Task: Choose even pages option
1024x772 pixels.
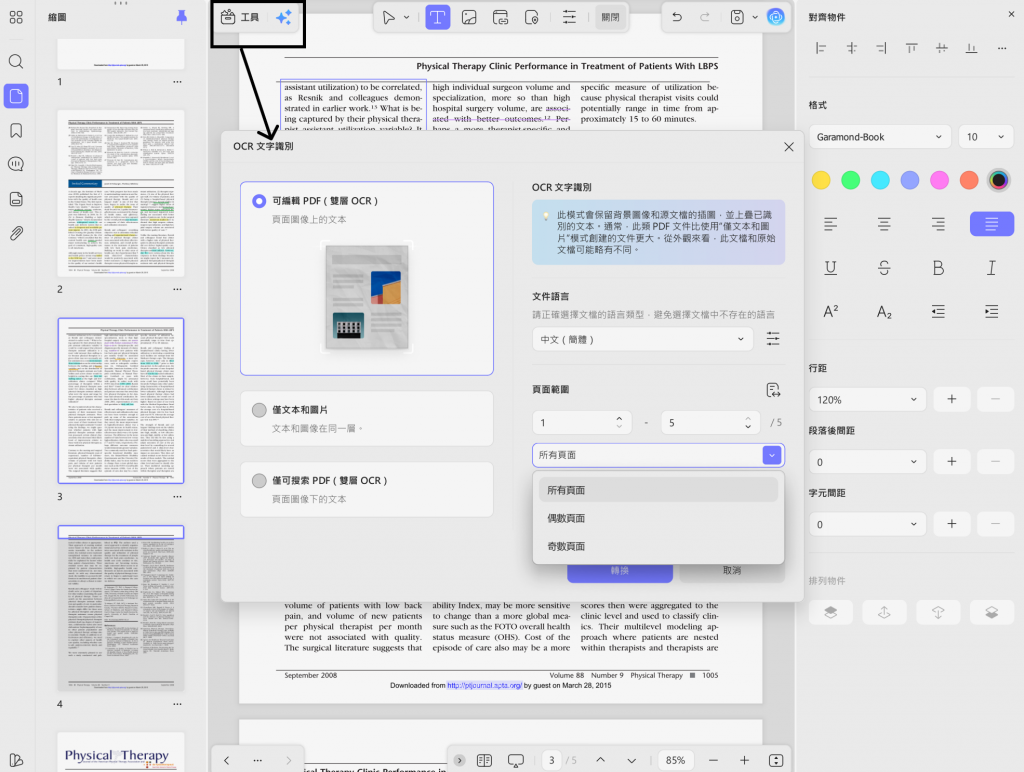Action: (658, 518)
